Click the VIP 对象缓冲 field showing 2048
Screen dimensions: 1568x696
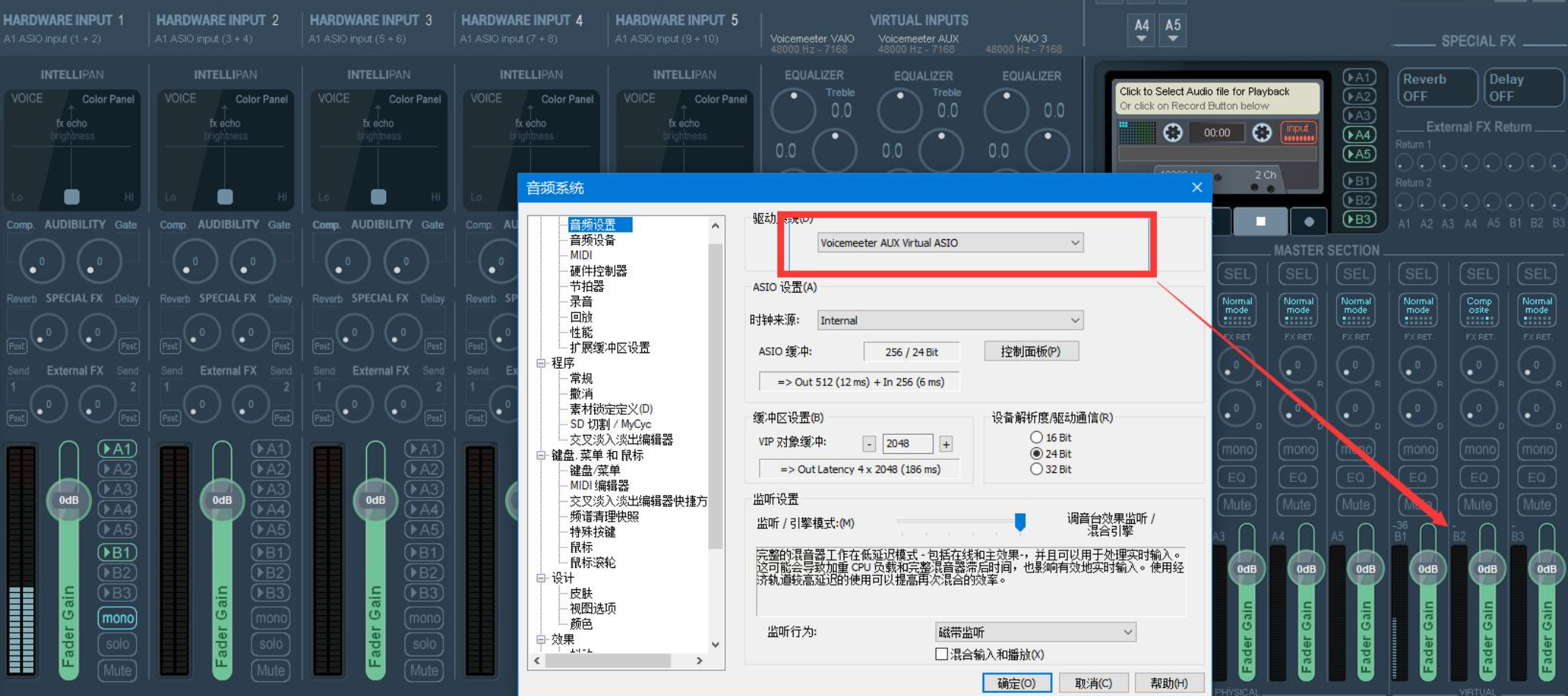pos(908,444)
